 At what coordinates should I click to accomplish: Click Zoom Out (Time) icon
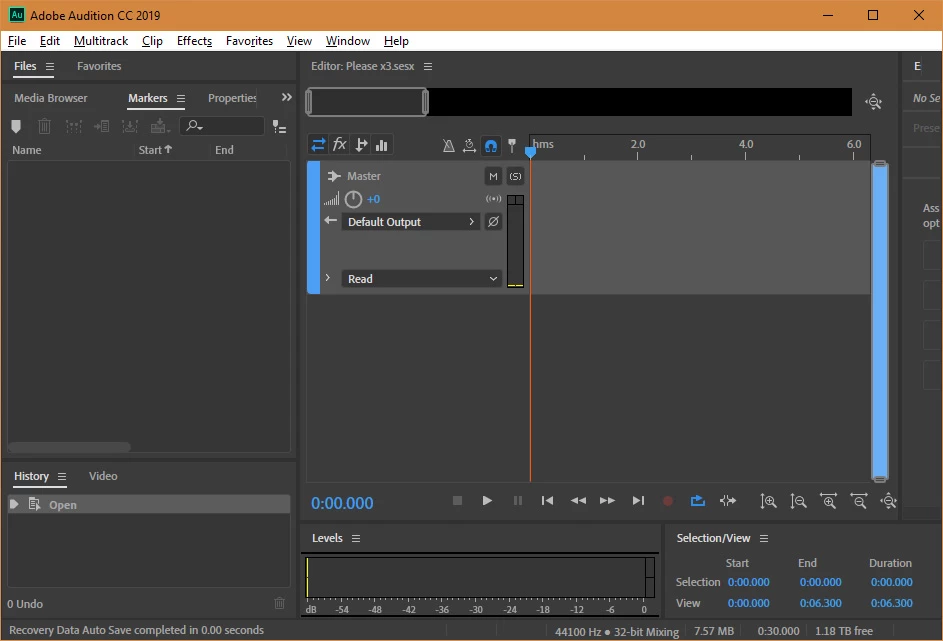pos(859,501)
